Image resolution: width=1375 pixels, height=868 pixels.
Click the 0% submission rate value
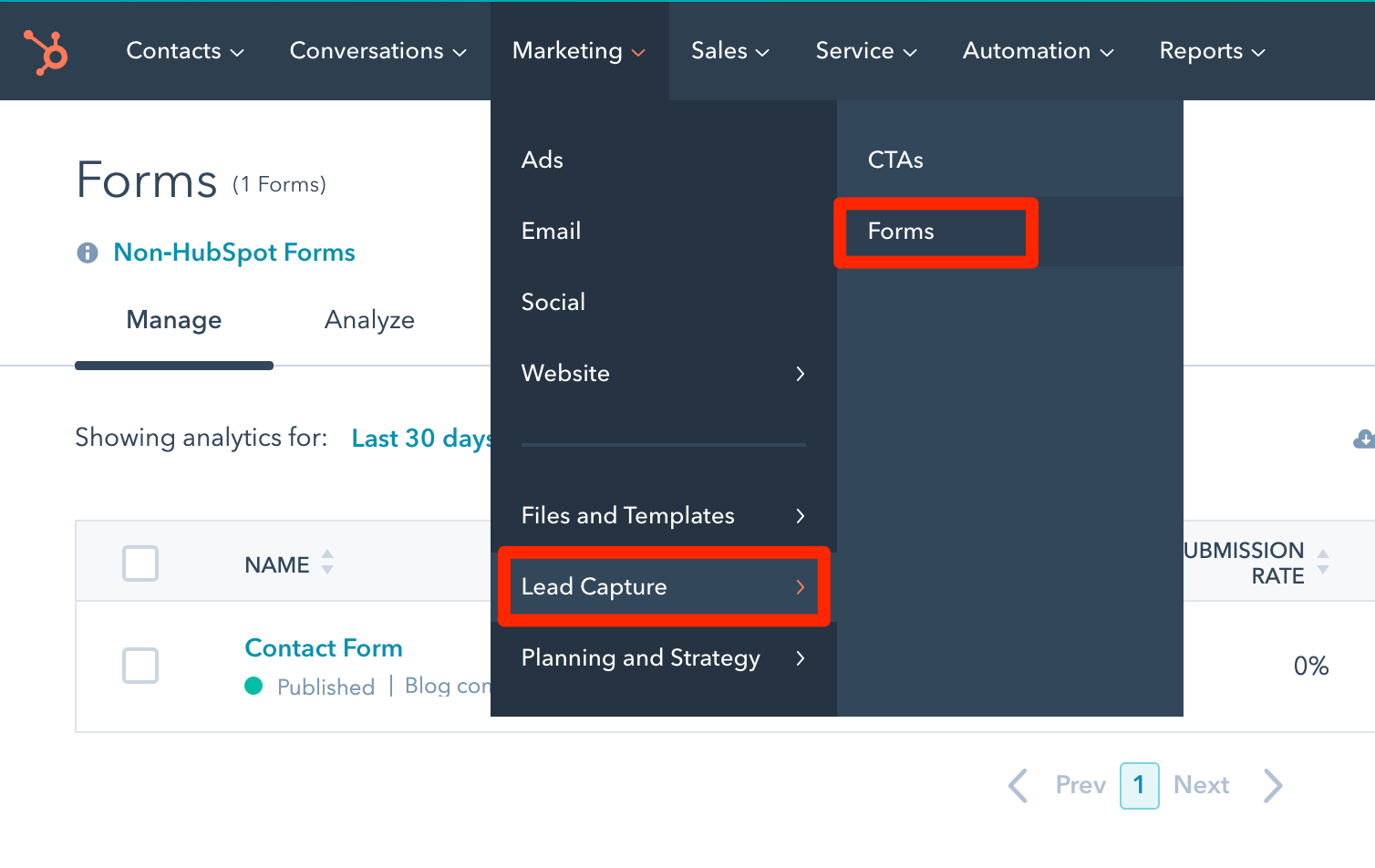click(1311, 666)
